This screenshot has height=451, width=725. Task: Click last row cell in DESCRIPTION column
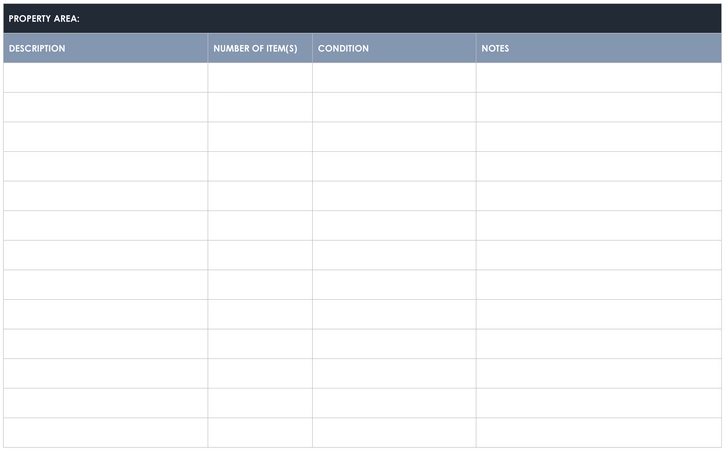coord(105,433)
